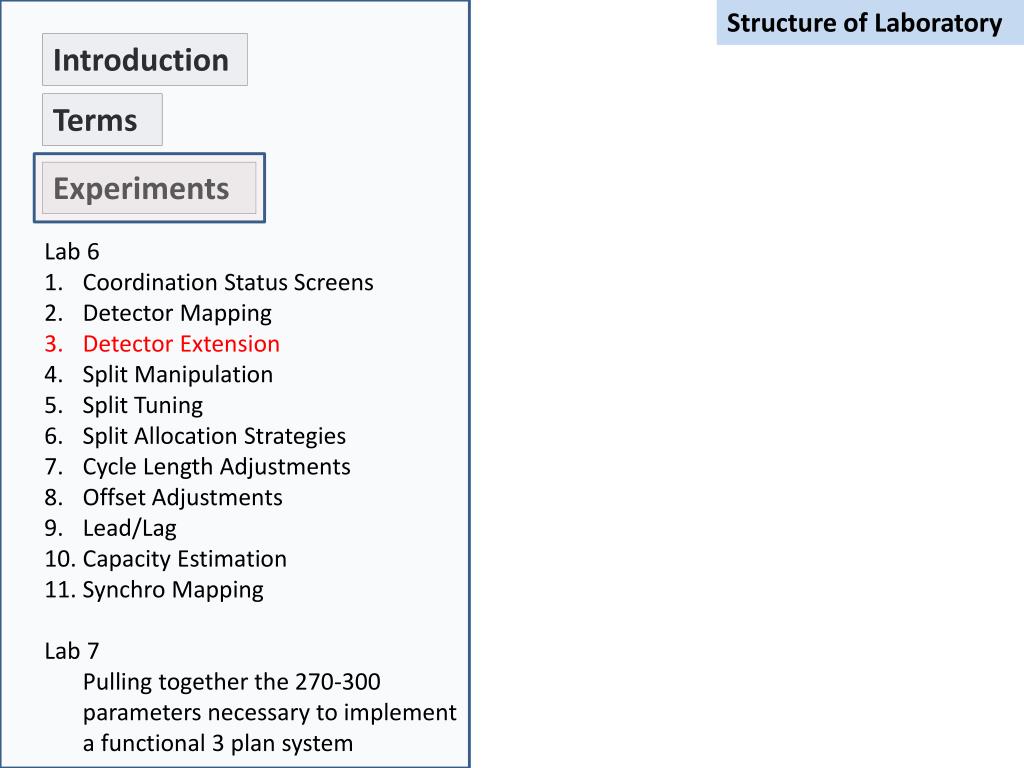Click the Lab 7 description paragraph

[270, 712]
